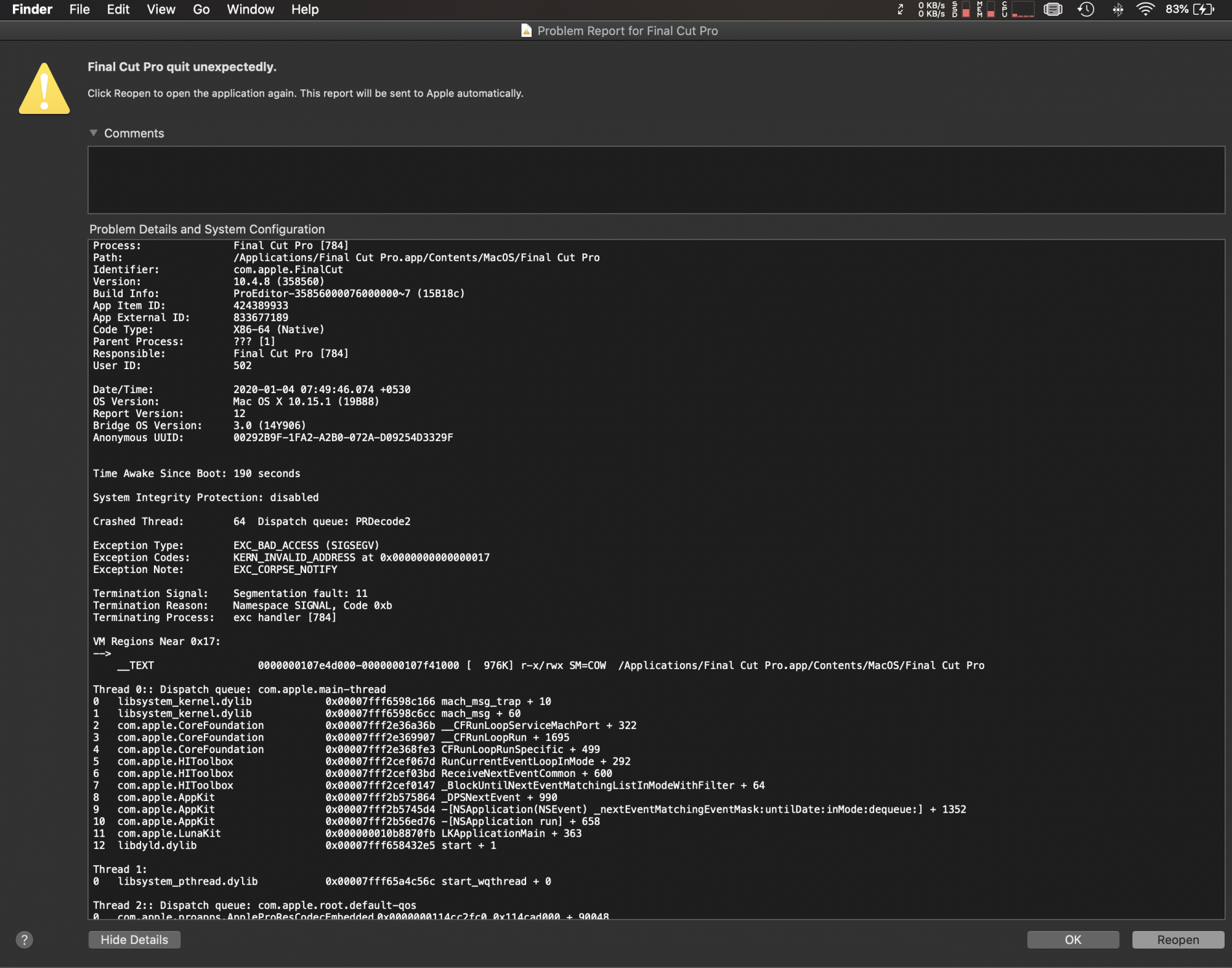Click the version value '10.4.8 (358560)'
This screenshot has height=968, width=1232.
point(278,282)
